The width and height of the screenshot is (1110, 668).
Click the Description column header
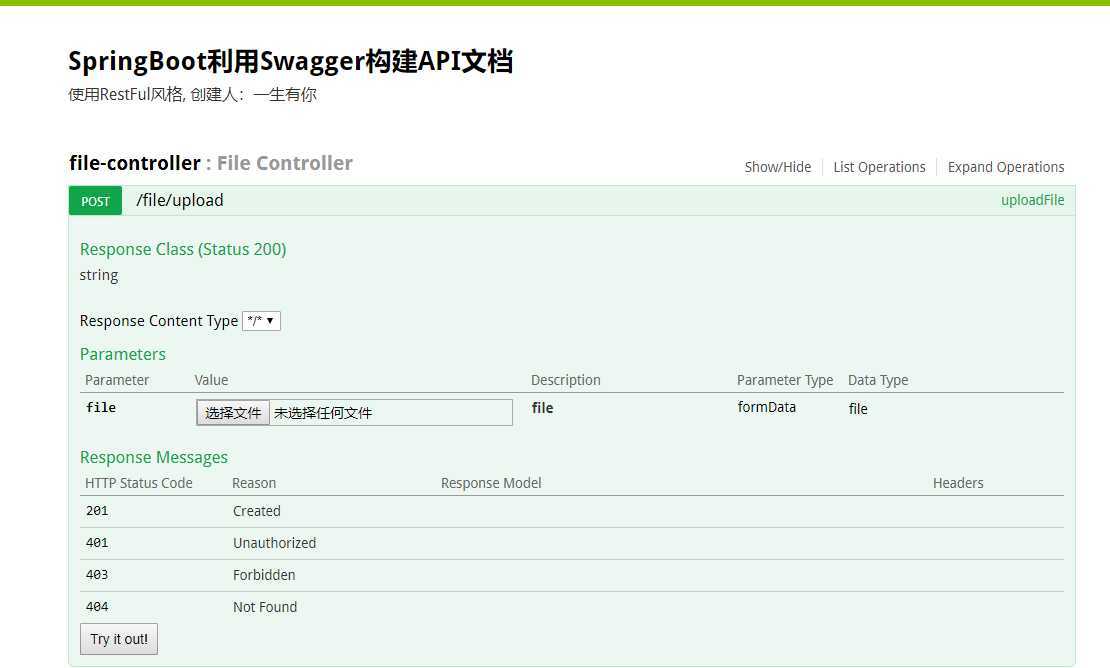[566, 380]
